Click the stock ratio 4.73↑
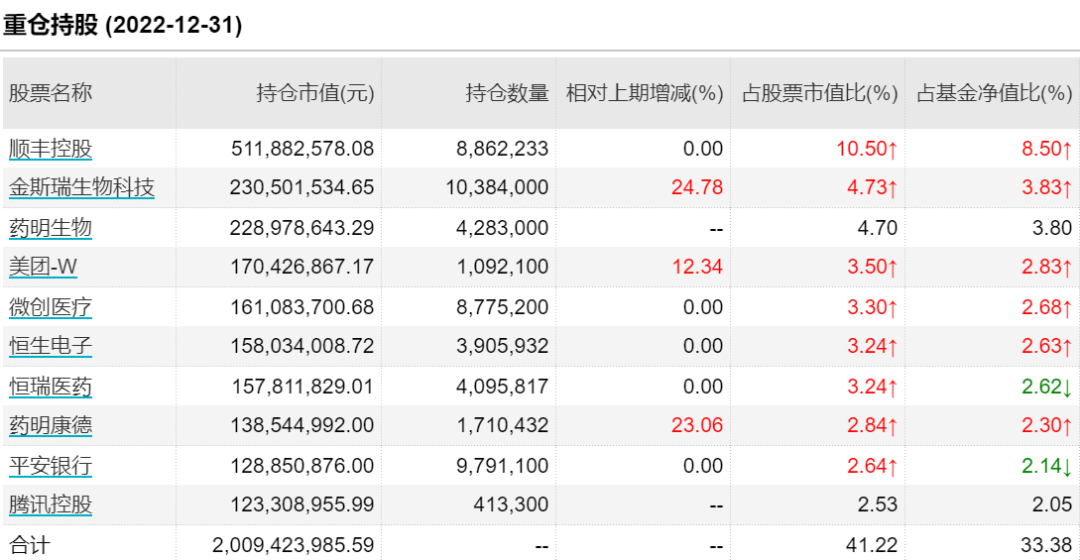 872,187
